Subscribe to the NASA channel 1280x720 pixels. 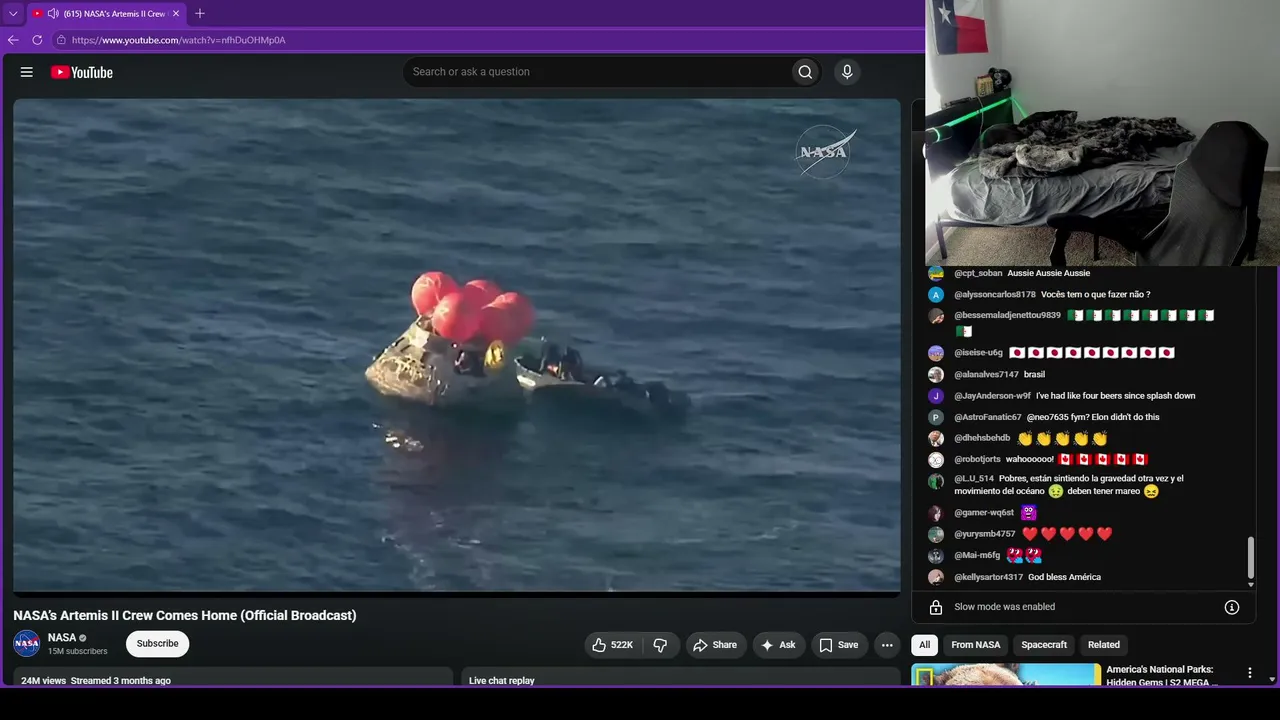[157, 644]
